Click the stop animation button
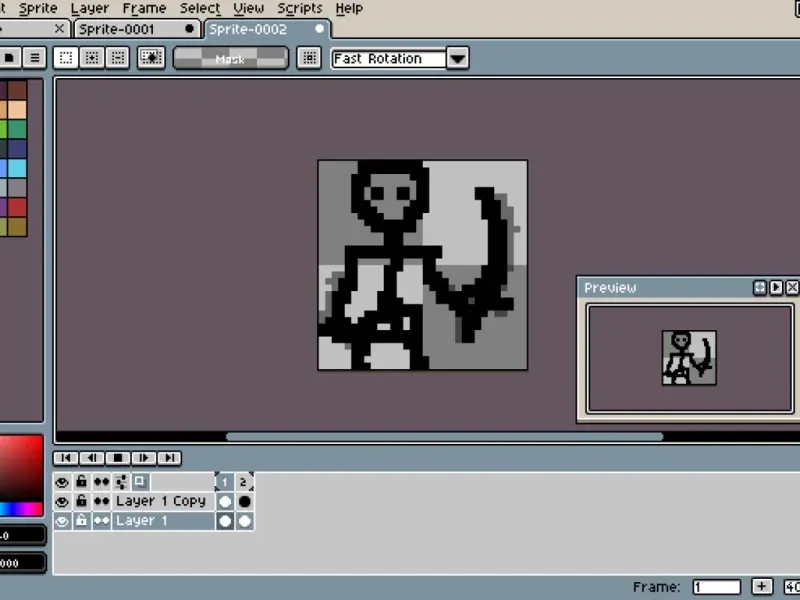Screen dimensions: 800x600 (x=118, y=458)
